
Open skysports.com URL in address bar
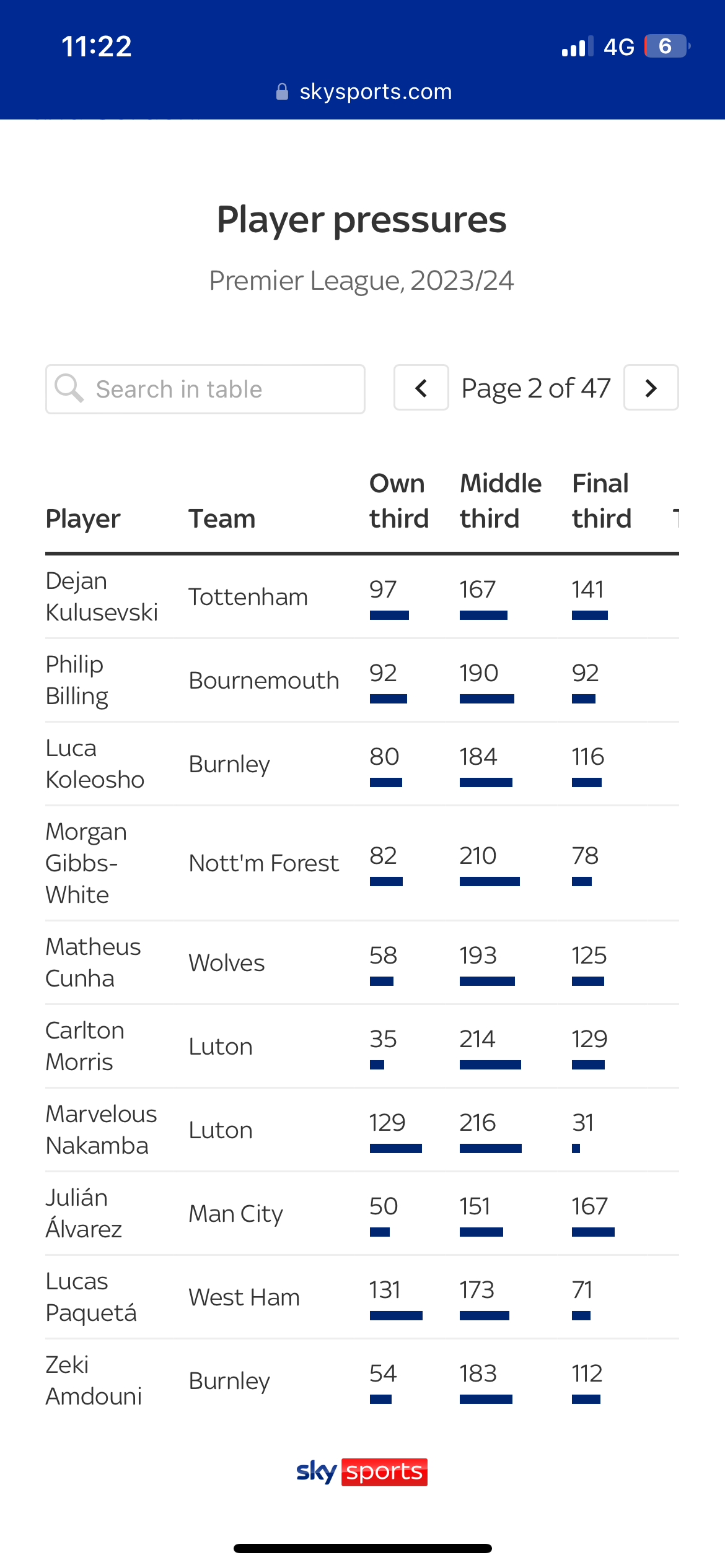coord(376,92)
